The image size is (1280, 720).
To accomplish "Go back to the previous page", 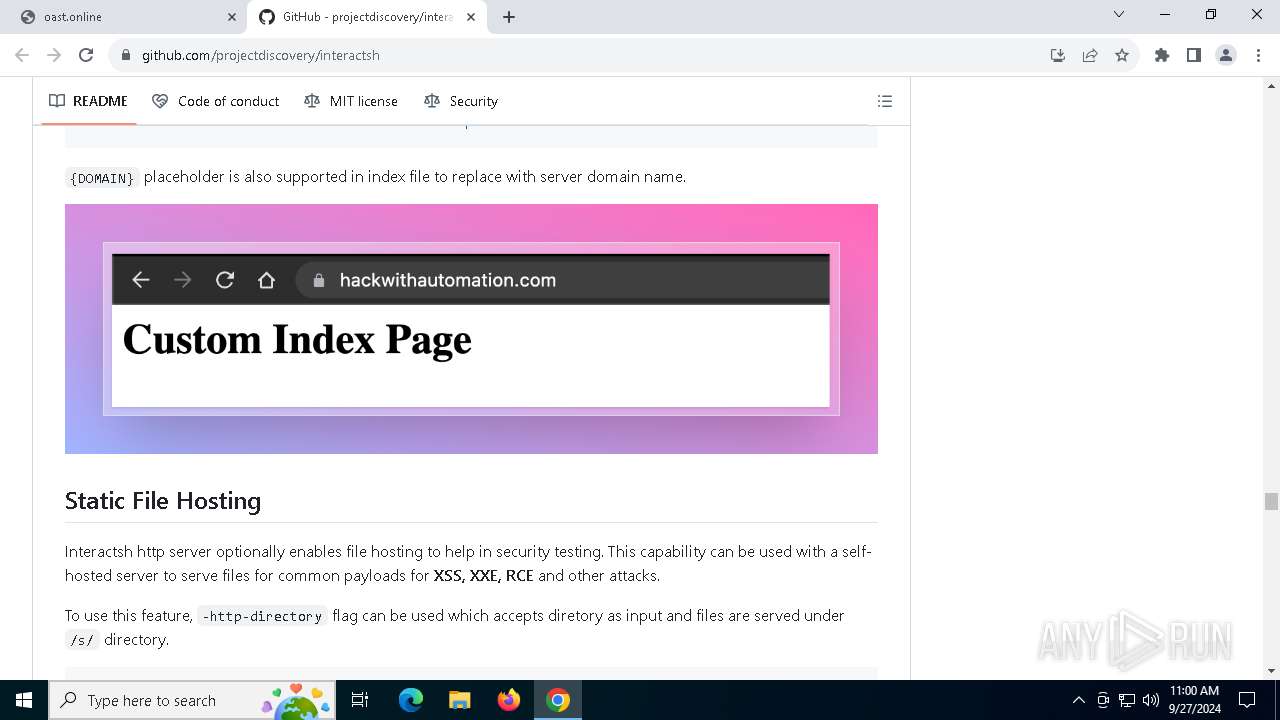I will pos(22,55).
